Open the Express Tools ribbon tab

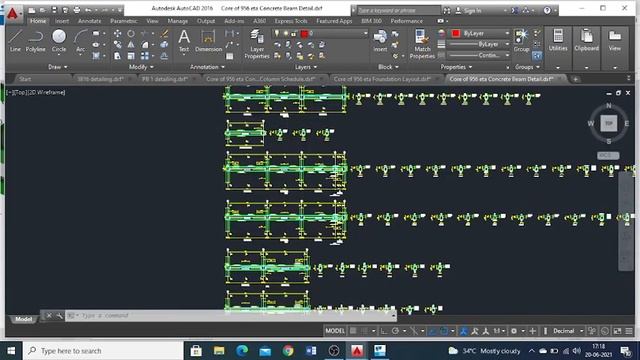pyautogui.click(x=291, y=21)
